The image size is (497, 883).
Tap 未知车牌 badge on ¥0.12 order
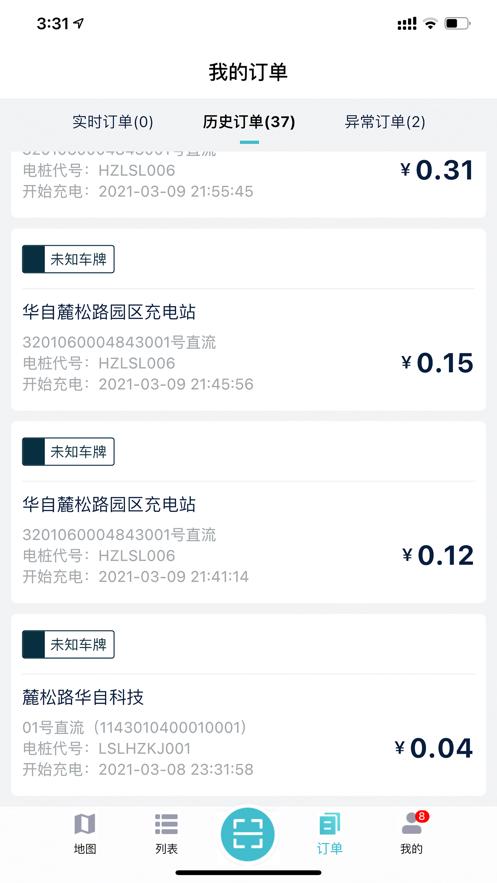(x=68, y=452)
